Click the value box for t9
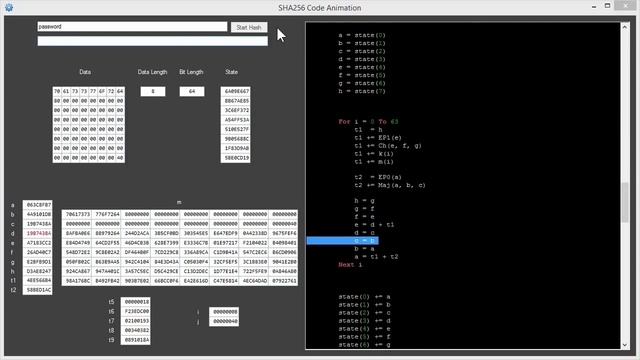This screenshot has height=360, width=640. [x=136, y=340]
